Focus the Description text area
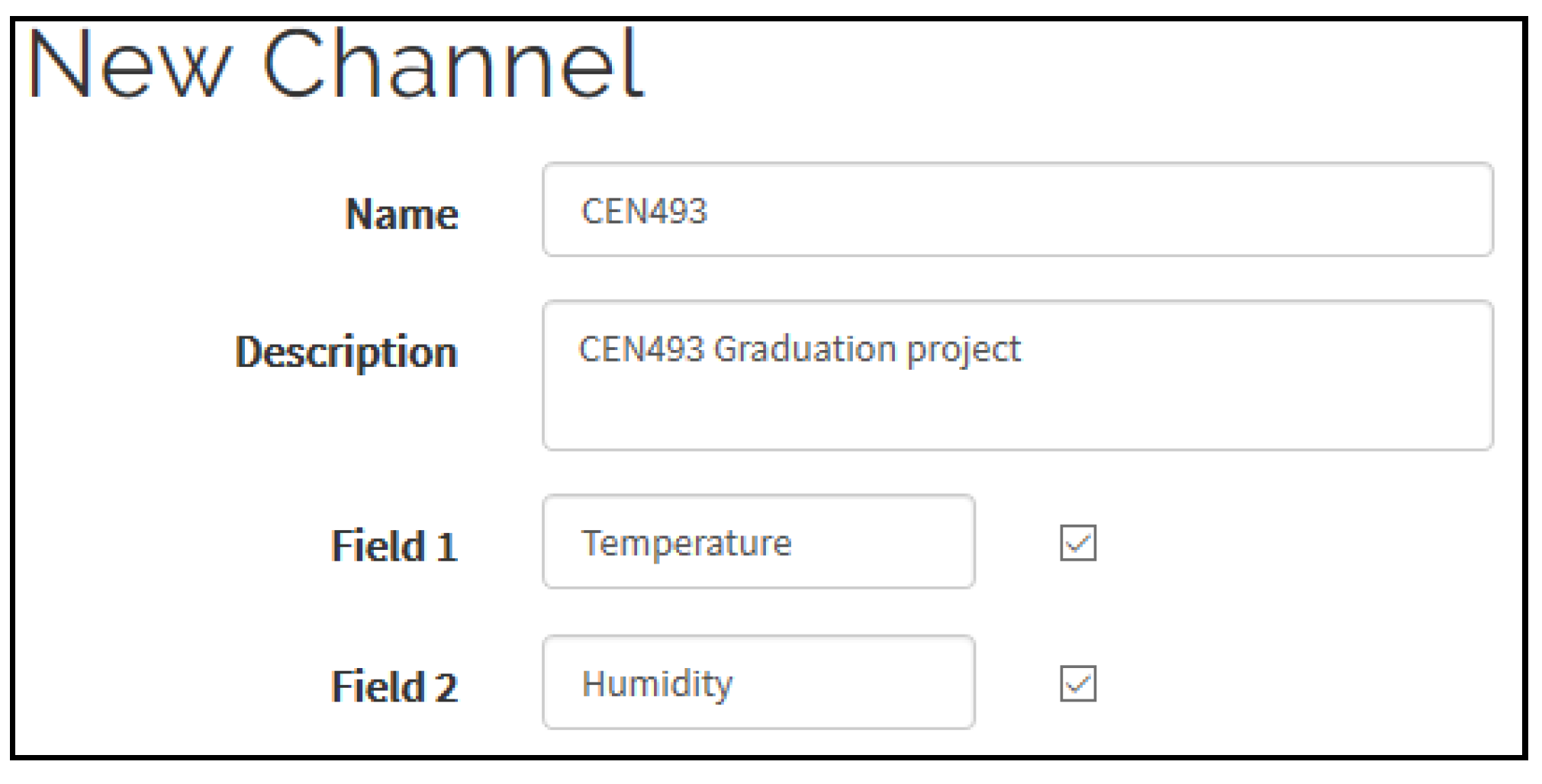This screenshot has height=784, width=1542. [x=1017, y=375]
